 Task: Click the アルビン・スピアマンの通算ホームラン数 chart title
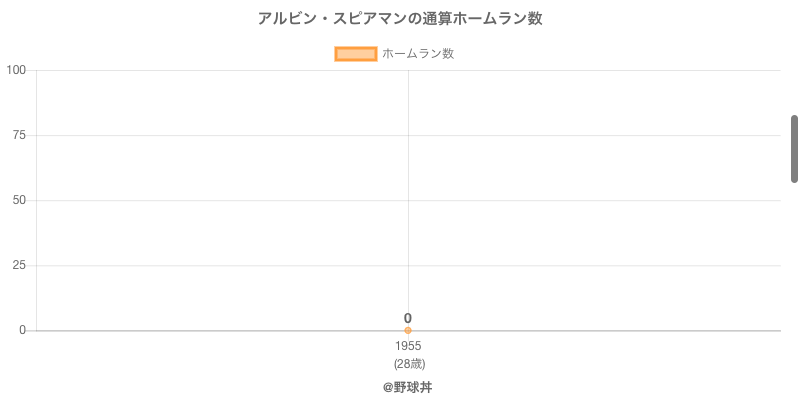[x=400, y=19]
